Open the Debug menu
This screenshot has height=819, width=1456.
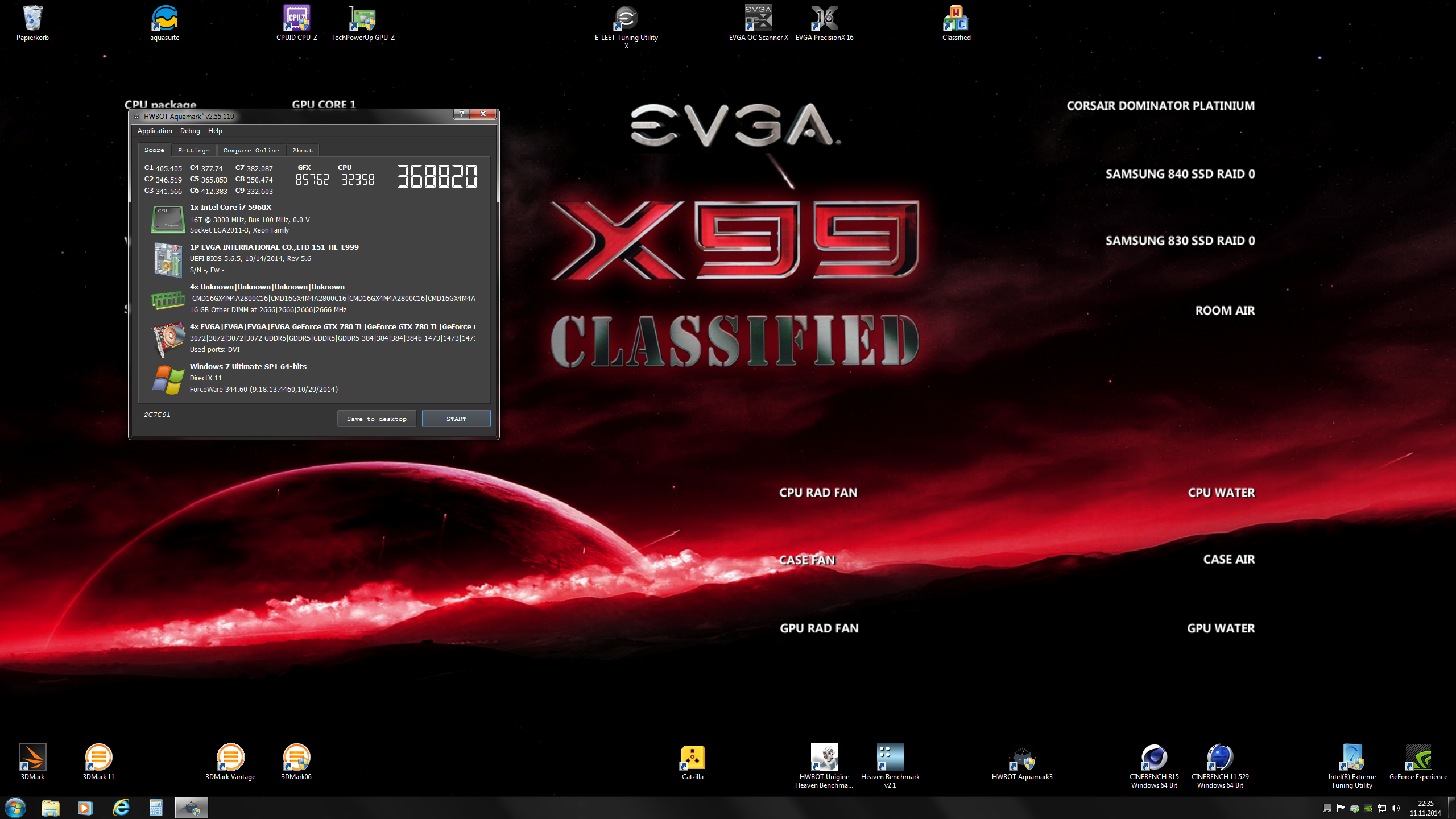[190, 131]
